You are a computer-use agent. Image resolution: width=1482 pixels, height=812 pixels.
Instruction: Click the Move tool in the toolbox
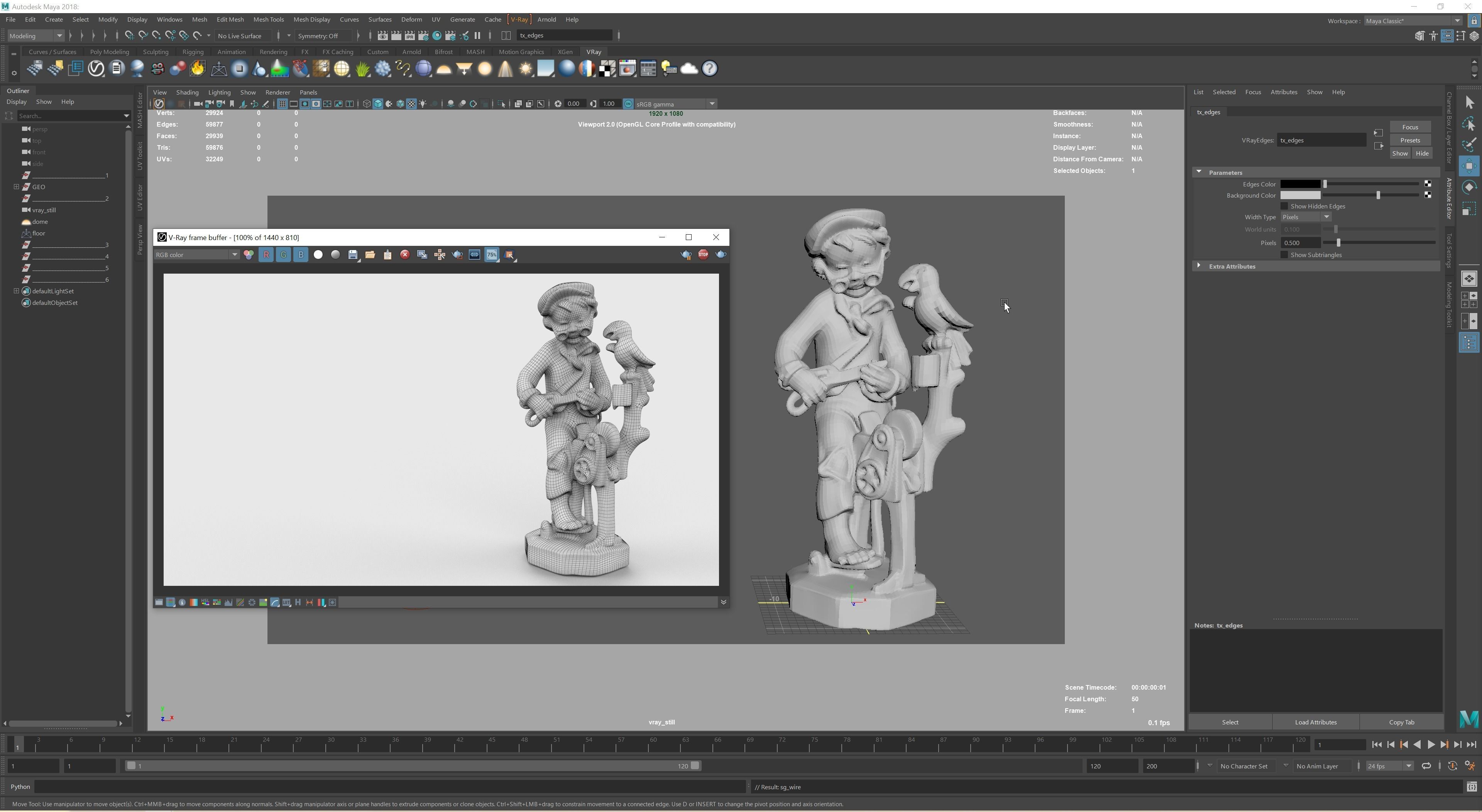tap(1469, 166)
